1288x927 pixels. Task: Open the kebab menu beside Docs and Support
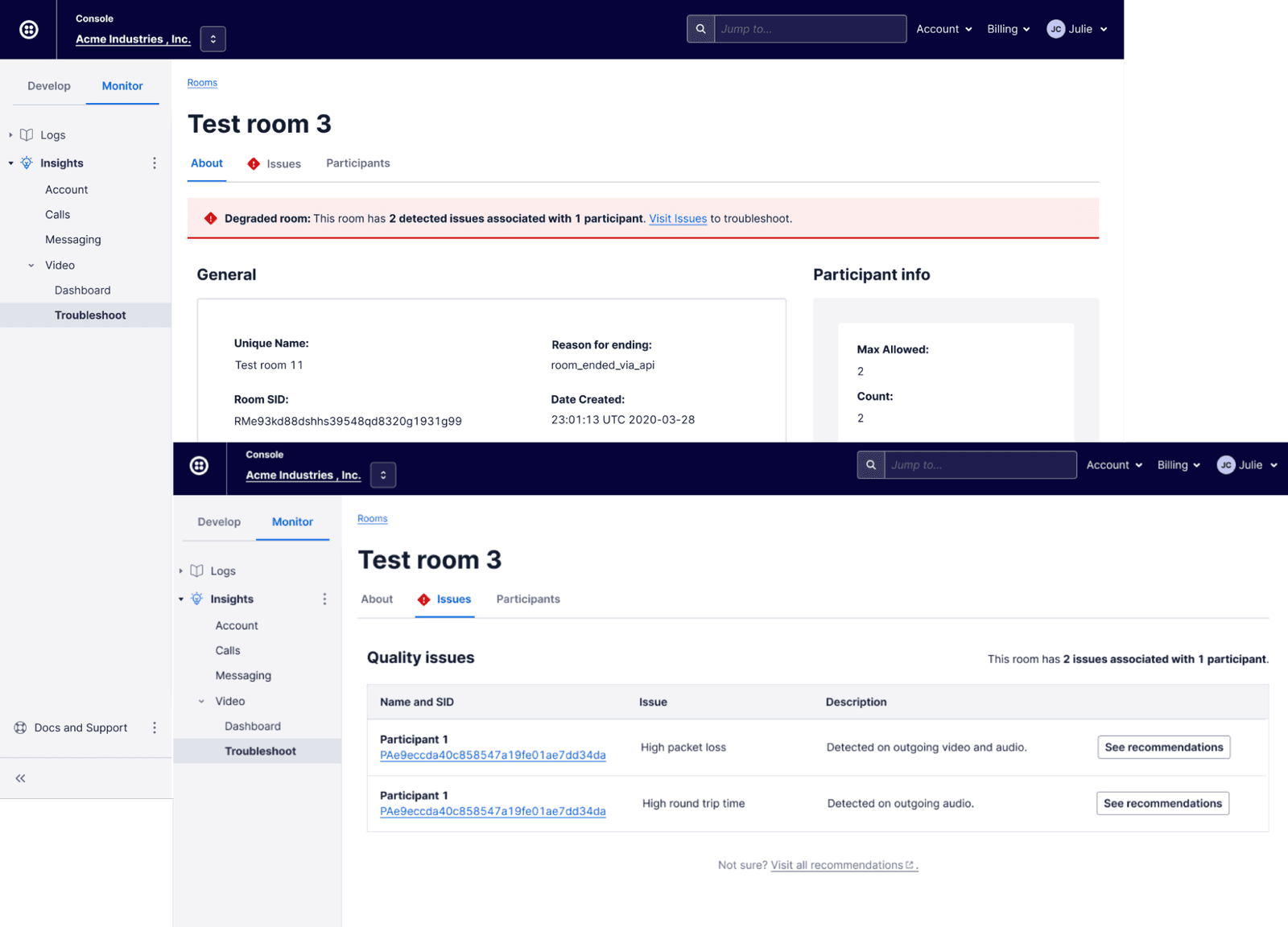[155, 727]
